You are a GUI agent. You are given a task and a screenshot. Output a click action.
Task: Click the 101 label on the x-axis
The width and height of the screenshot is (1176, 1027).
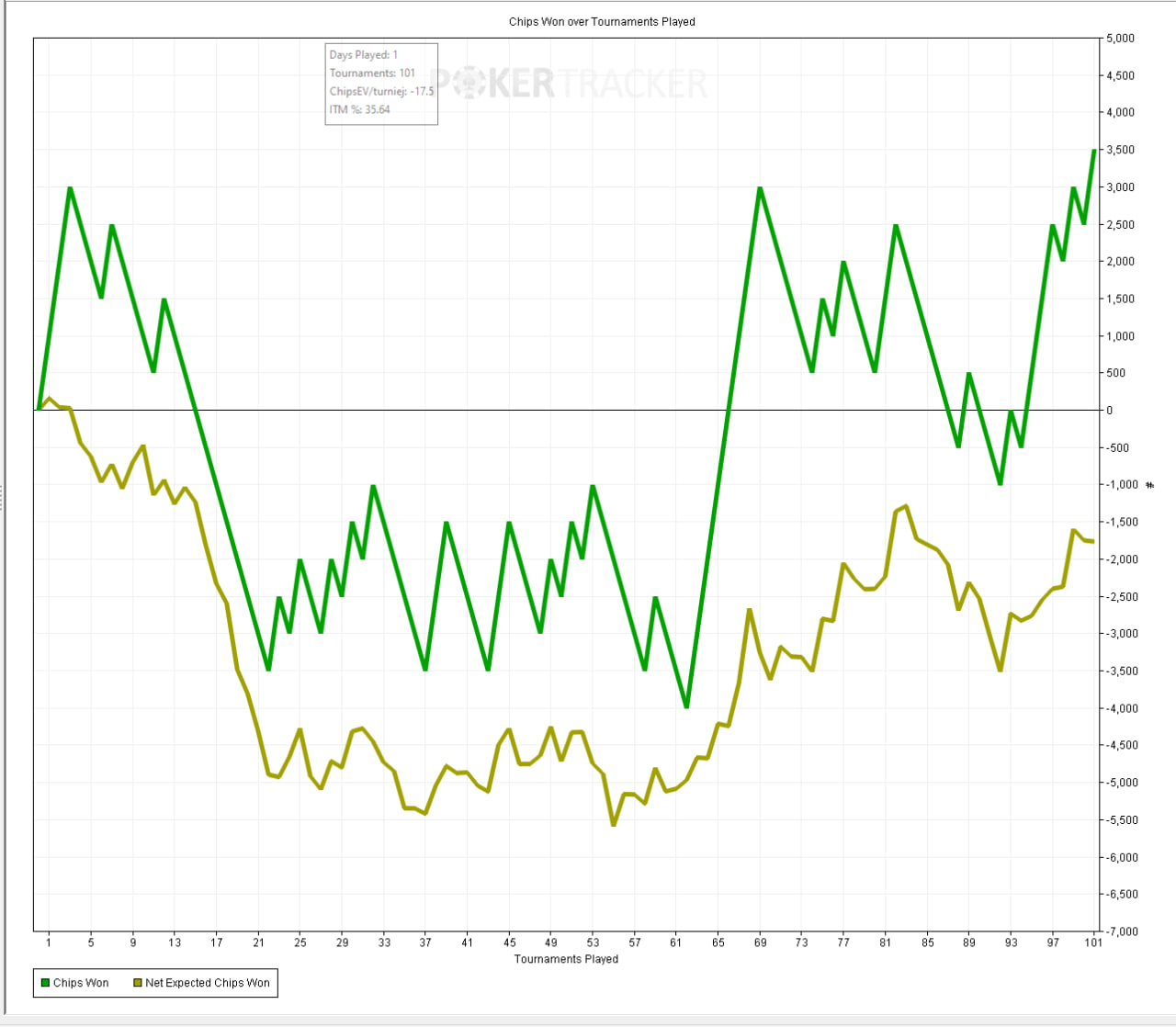[x=1093, y=942]
